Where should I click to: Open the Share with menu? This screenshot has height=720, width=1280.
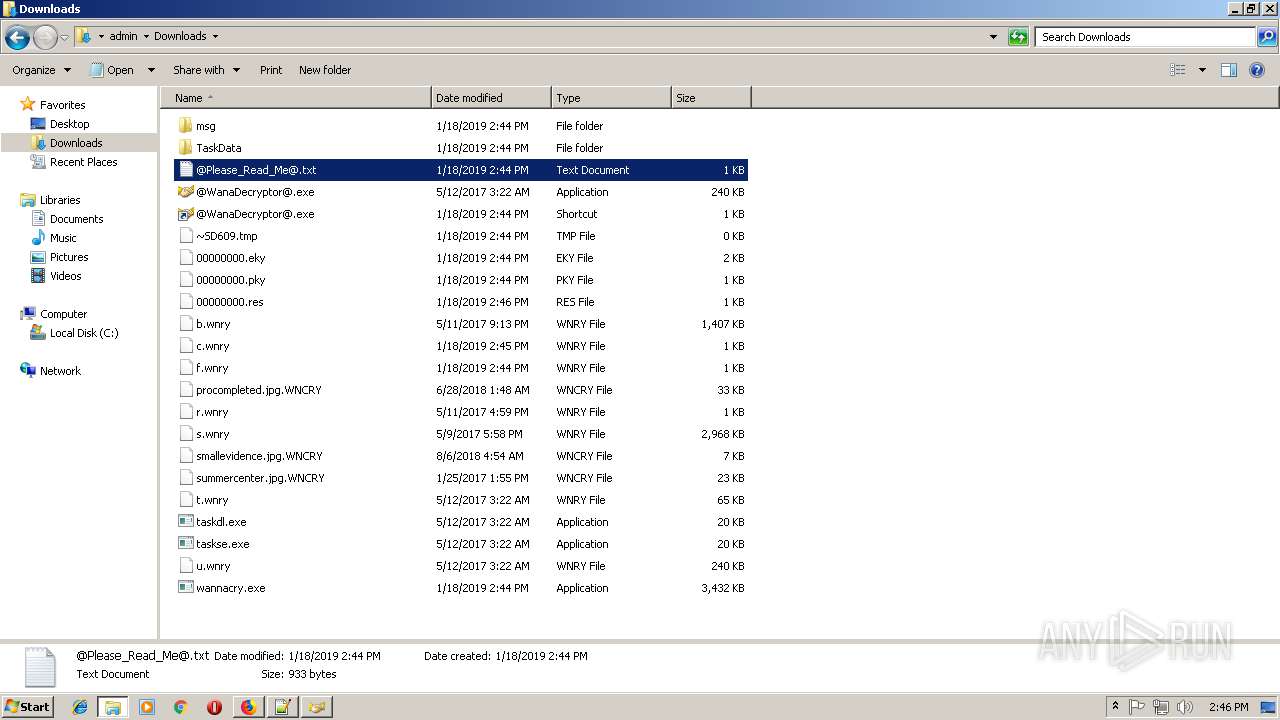[x=206, y=70]
